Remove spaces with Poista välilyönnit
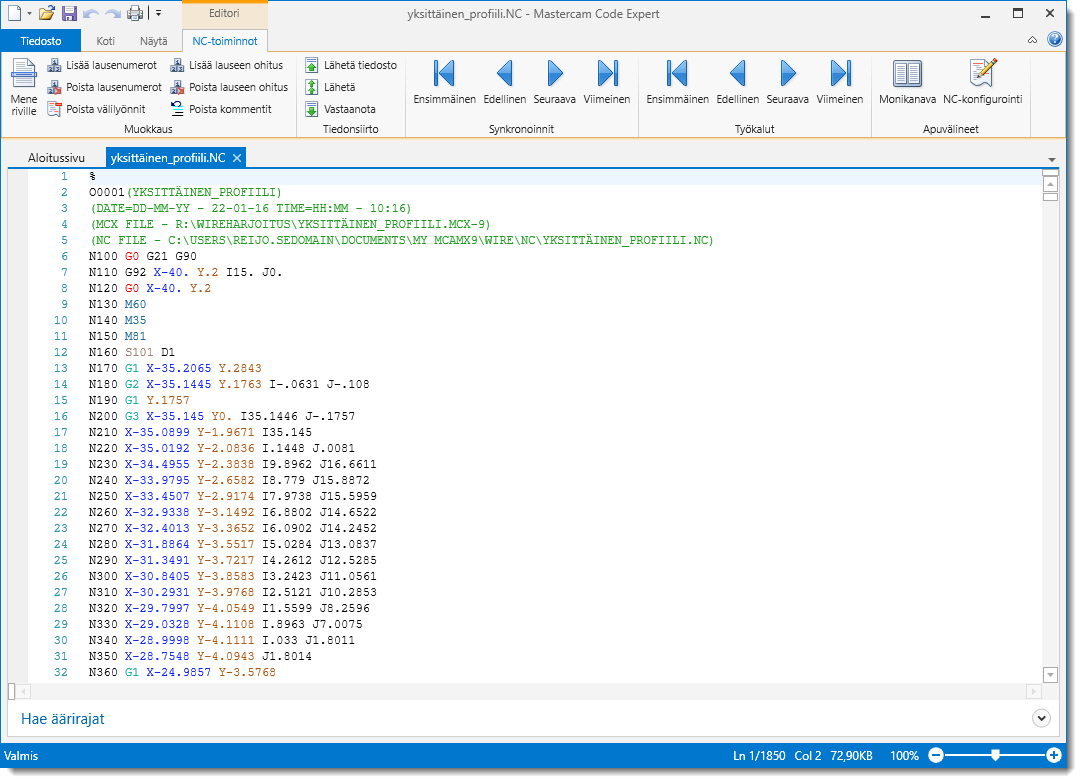 click(x=96, y=109)
